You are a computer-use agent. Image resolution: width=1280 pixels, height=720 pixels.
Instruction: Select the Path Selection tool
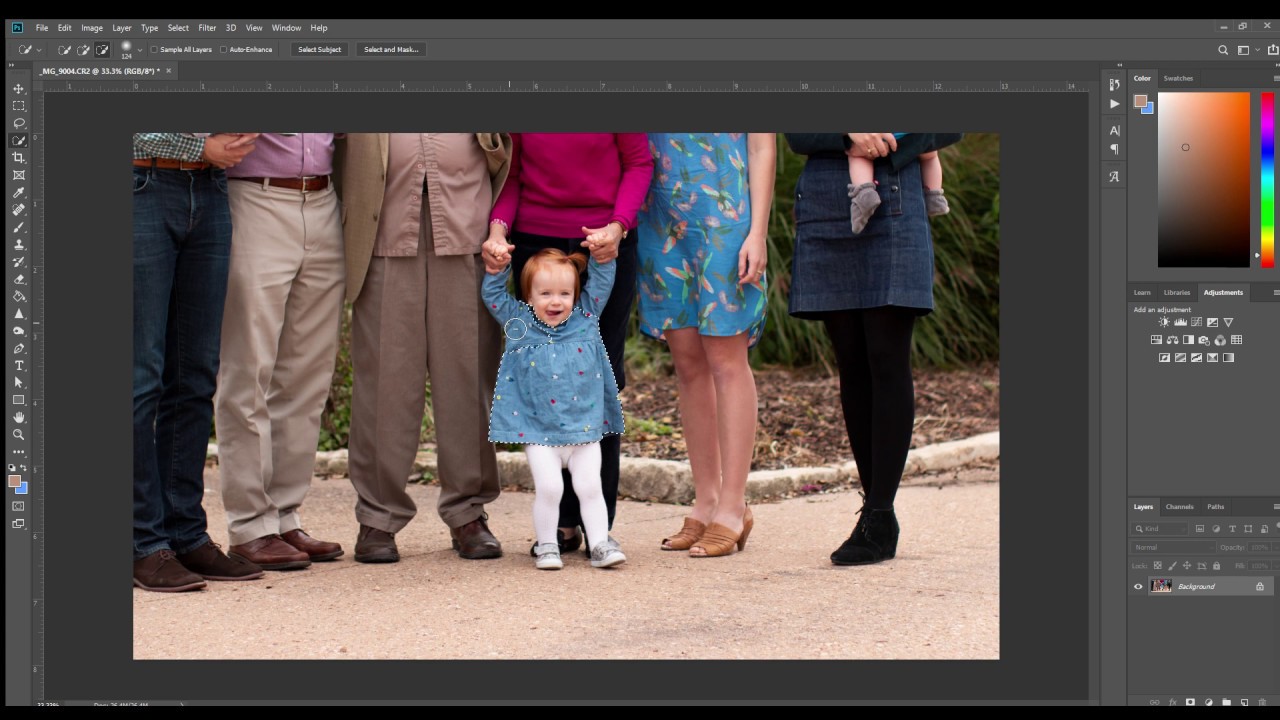click(x=19, y=382)
